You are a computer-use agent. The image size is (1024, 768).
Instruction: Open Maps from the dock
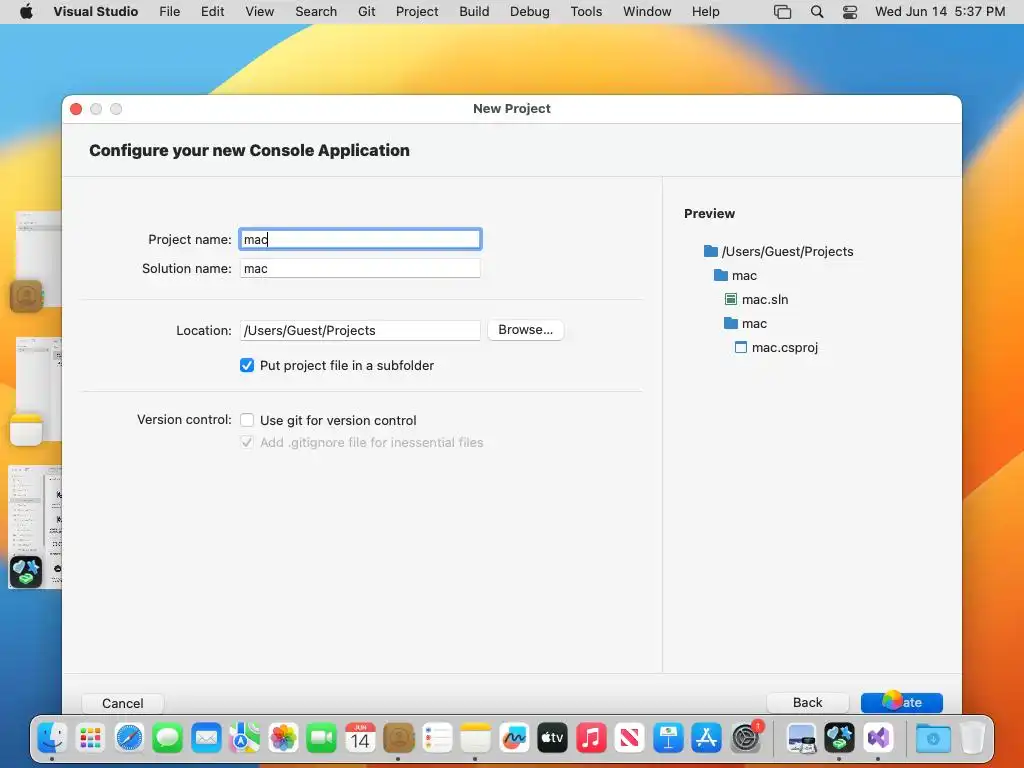(245, 739)
